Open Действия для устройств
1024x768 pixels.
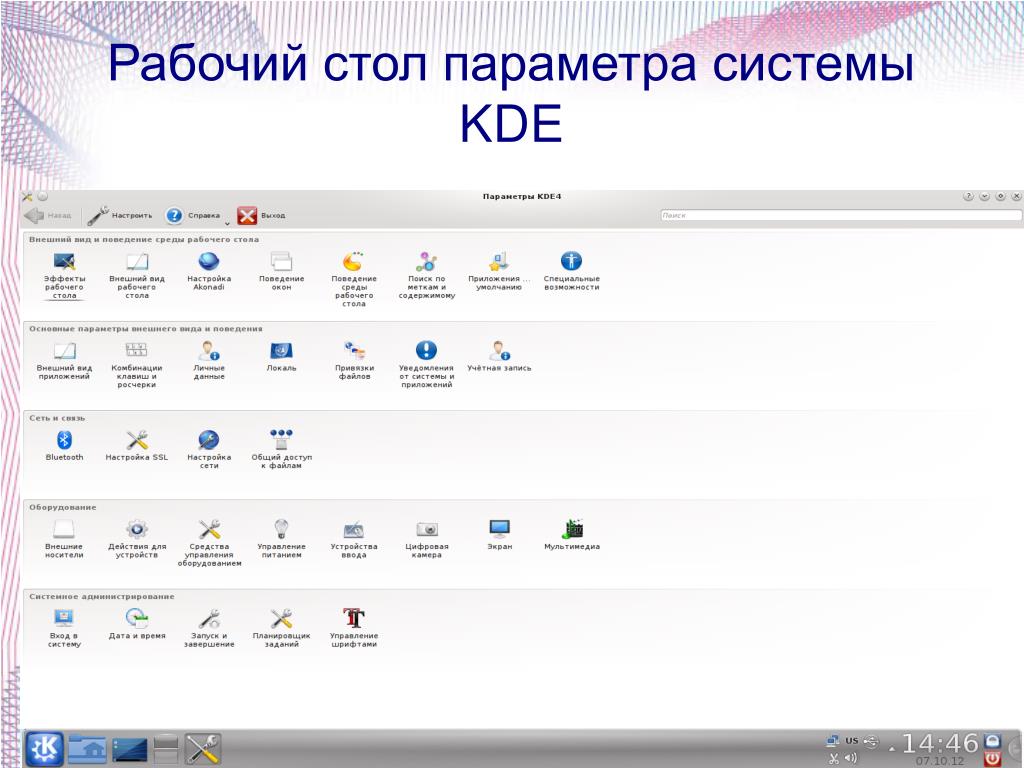(x=136, y=539)
